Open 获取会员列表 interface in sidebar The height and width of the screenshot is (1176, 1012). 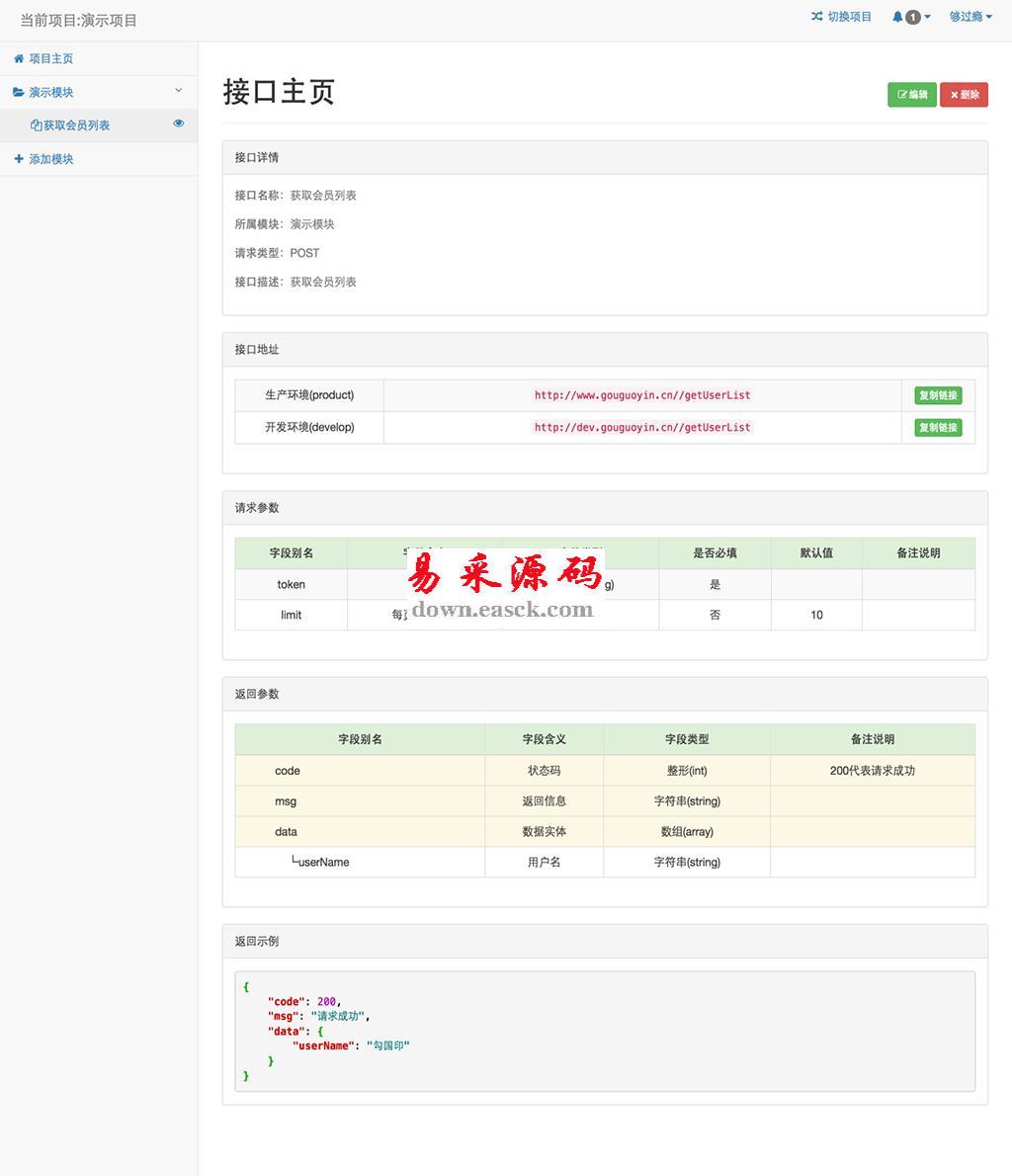[76, 126]
